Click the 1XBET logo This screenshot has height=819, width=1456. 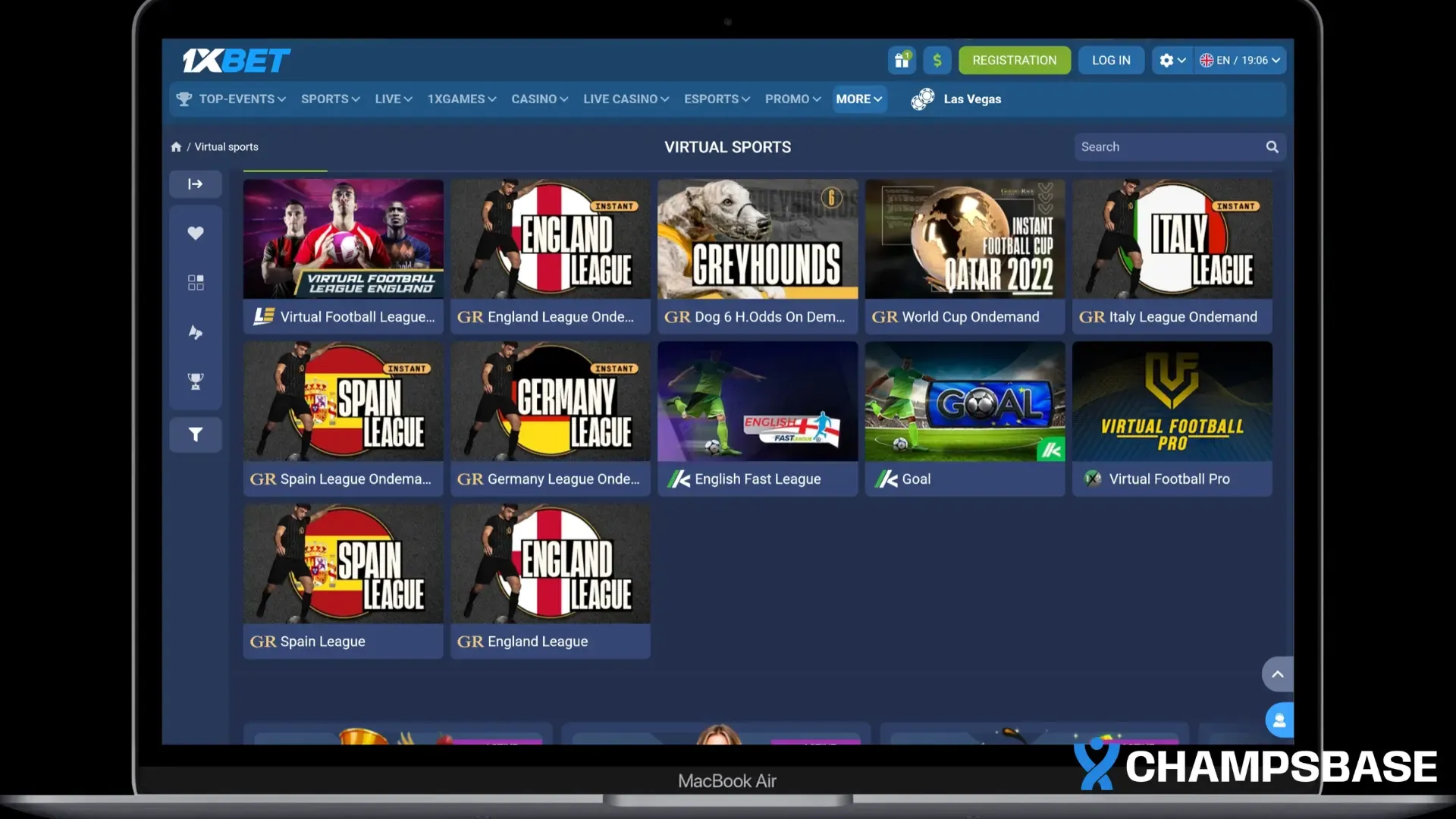(237, 61)
